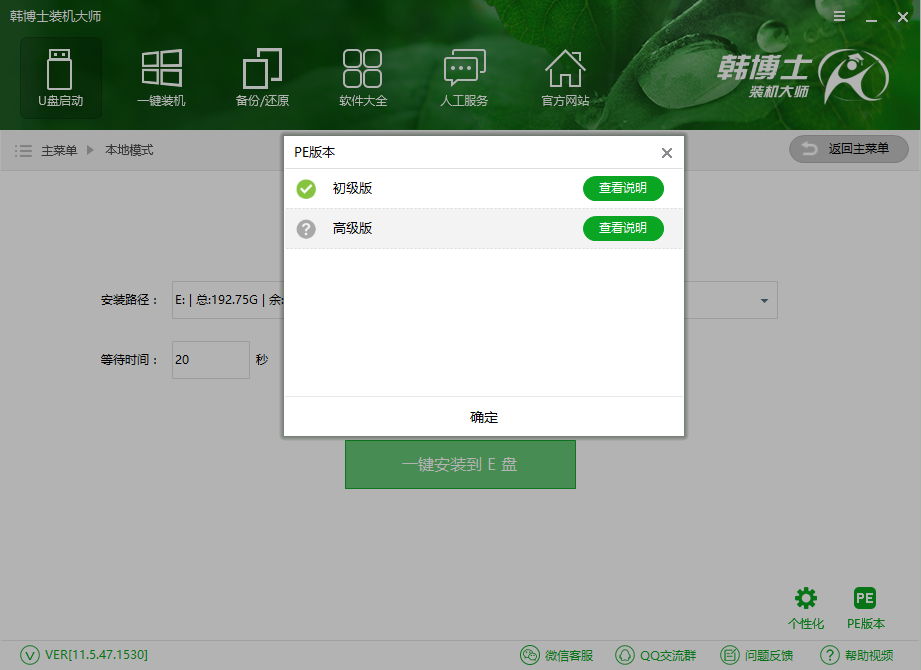The height and width of the screenshot is (670, 921).
Task: Open 个性化 customization settings
Action: click(x=806, y=605)
